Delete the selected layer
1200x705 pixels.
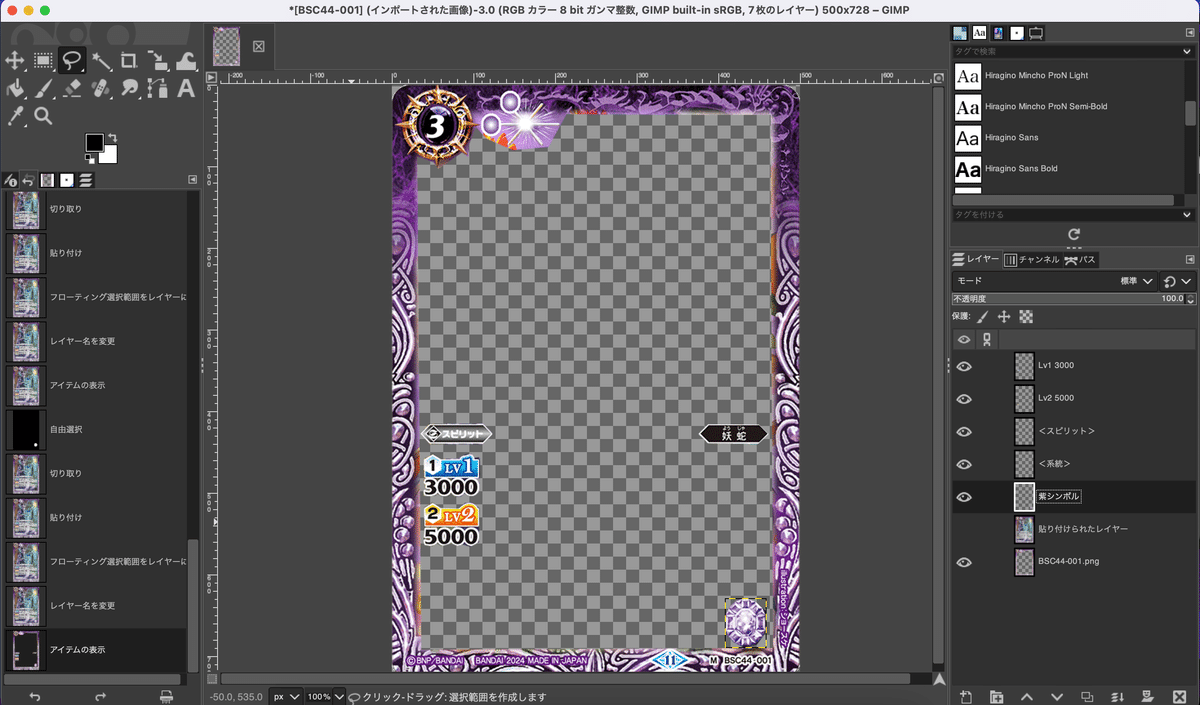[x=1179, y=696]
